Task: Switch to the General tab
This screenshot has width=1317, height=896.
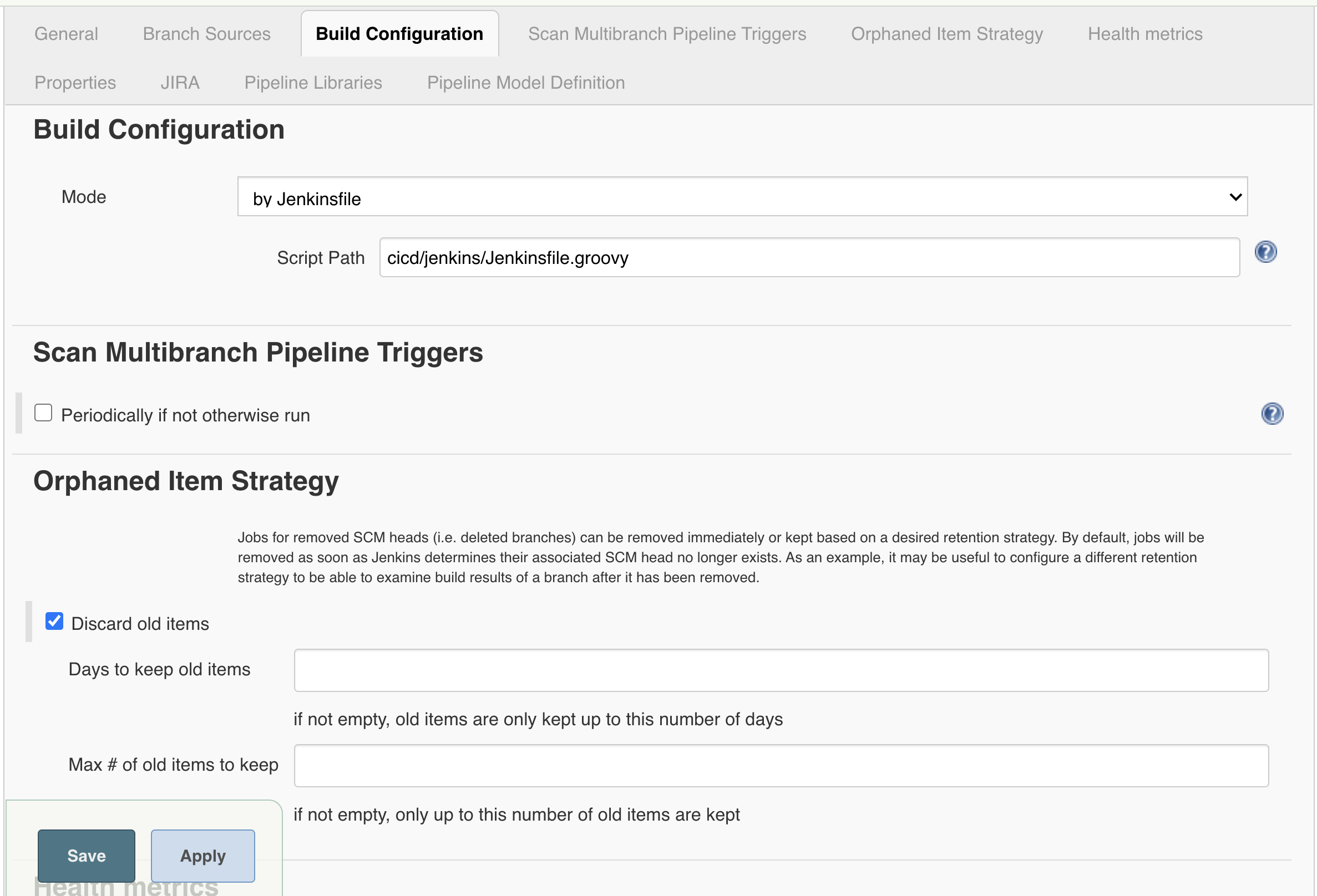Action: (67, 34)
